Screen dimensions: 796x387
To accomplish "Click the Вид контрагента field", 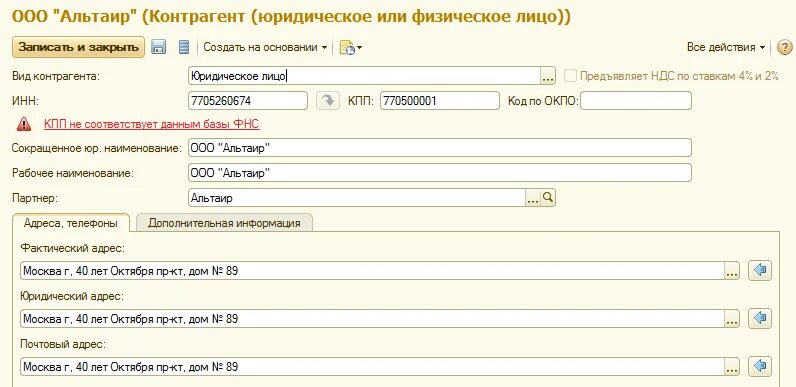I will tap(364, 76).
